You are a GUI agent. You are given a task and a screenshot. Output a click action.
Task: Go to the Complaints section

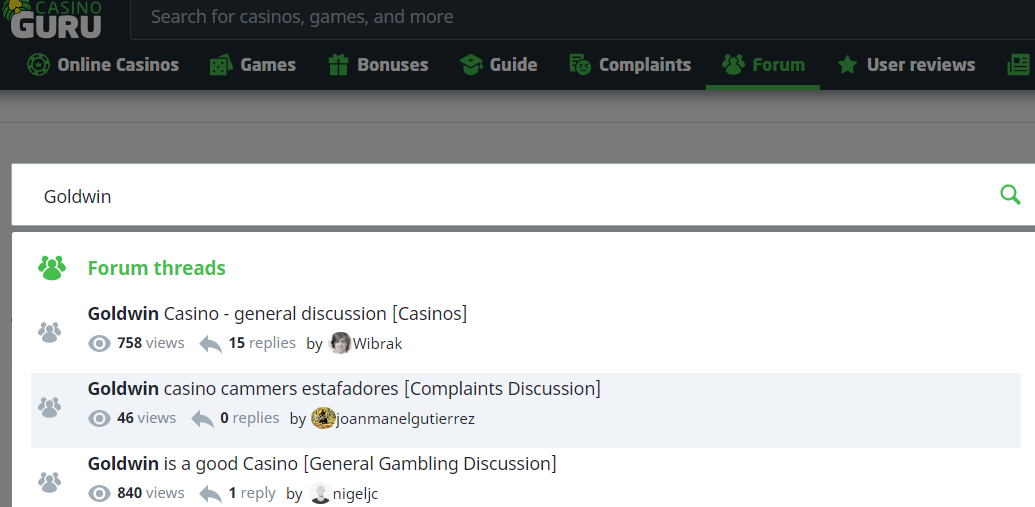[630, 65]
